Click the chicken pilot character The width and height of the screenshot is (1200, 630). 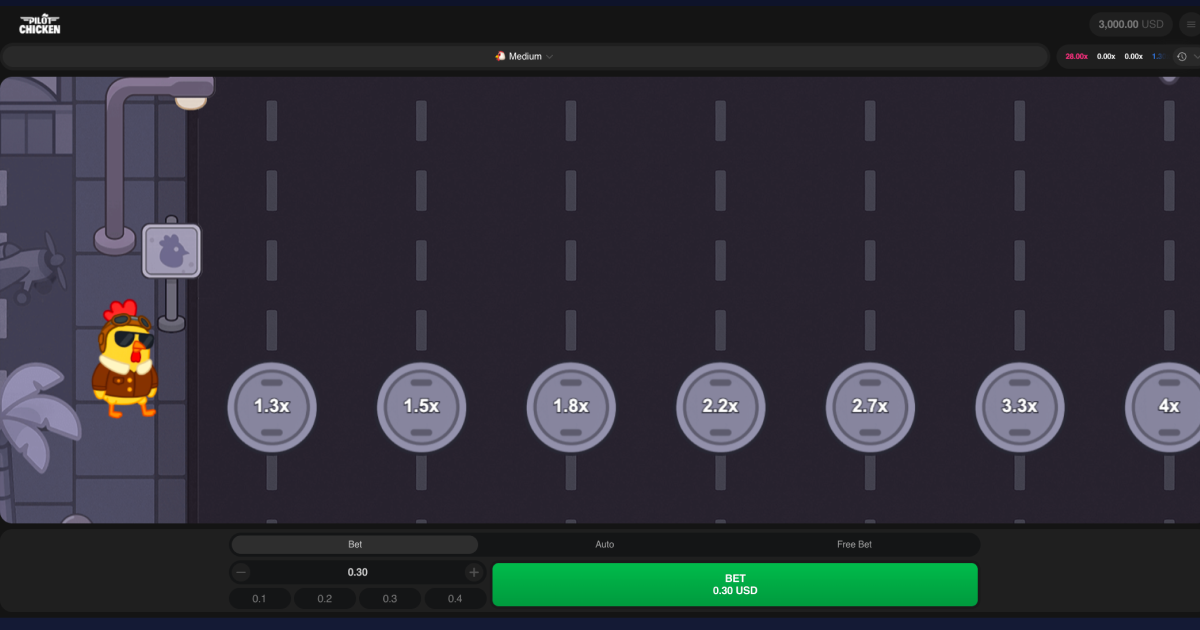(x=125, y=359)
